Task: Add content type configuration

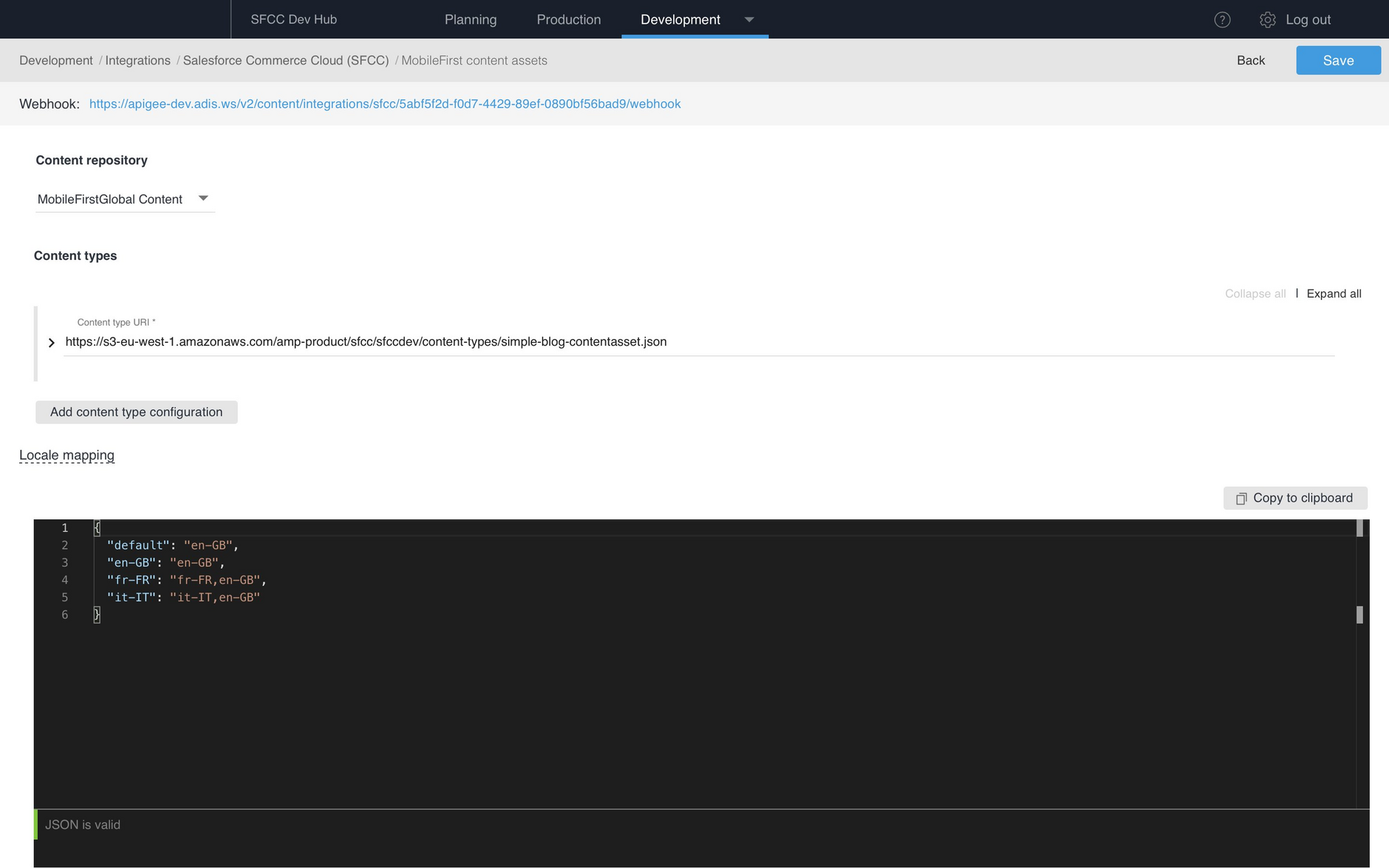Action: pyautogui.click(x=137, y=412)
